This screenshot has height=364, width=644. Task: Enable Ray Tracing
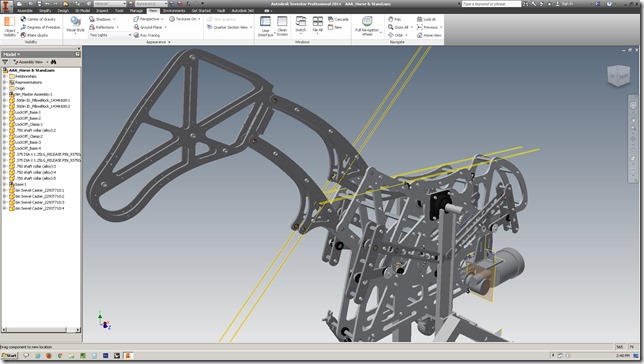click(147, 35)
